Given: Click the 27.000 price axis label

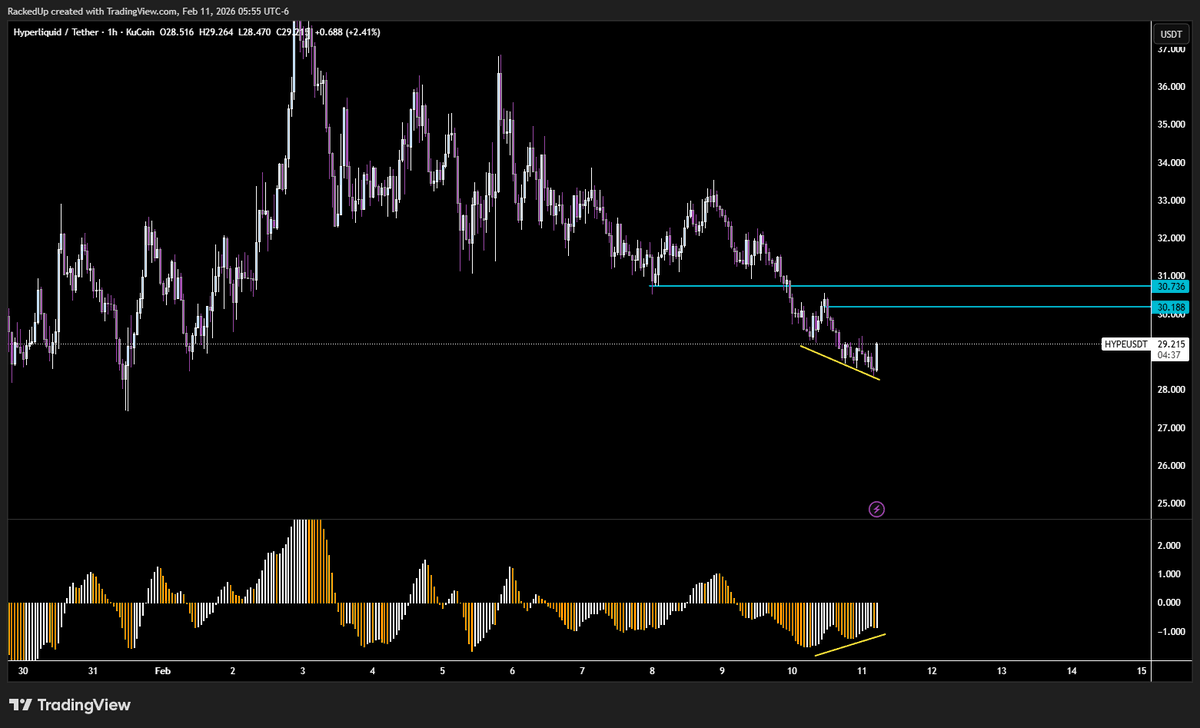Looking at the screenshot, I should [1170, 428].
